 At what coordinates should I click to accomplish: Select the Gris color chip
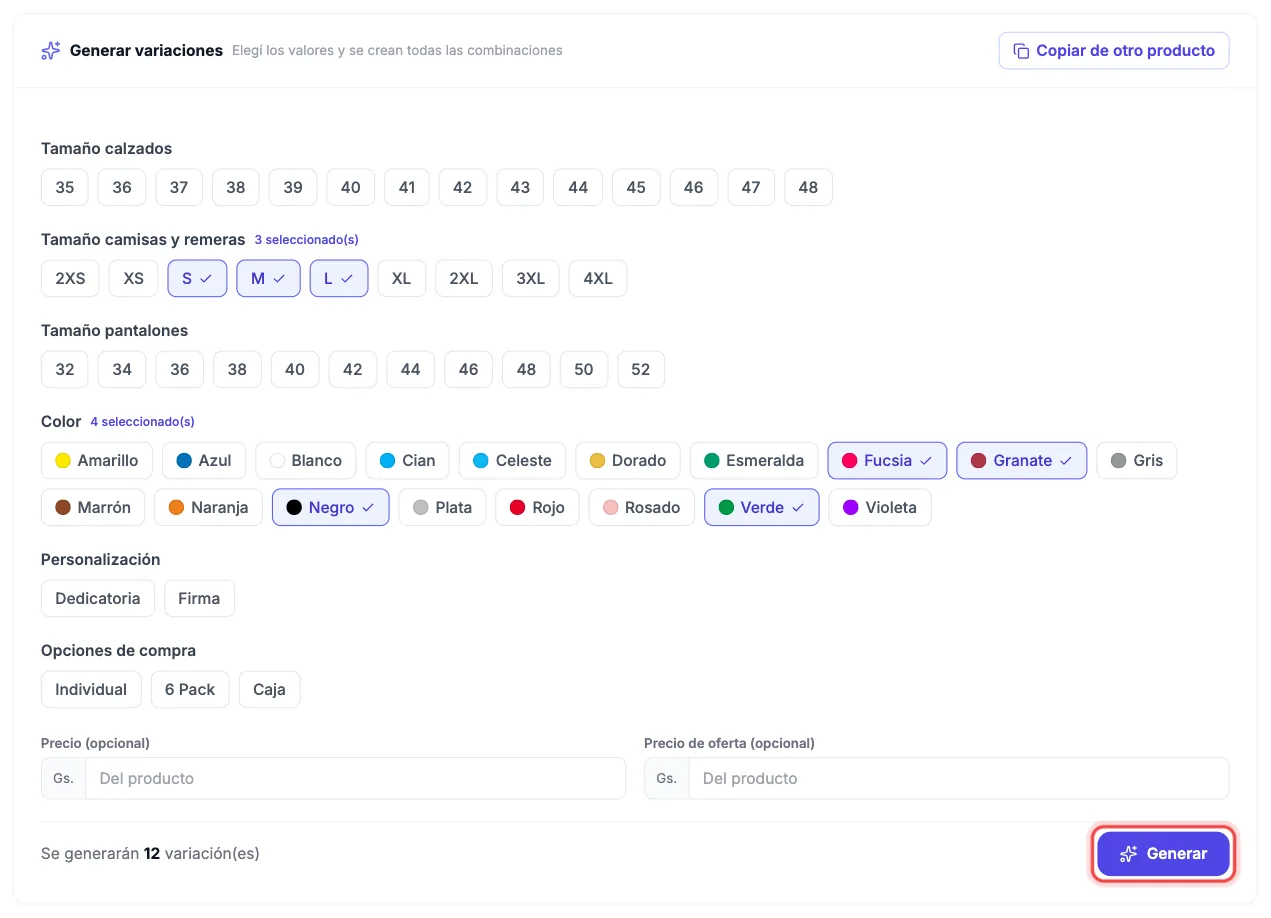tap(1137, 461)
